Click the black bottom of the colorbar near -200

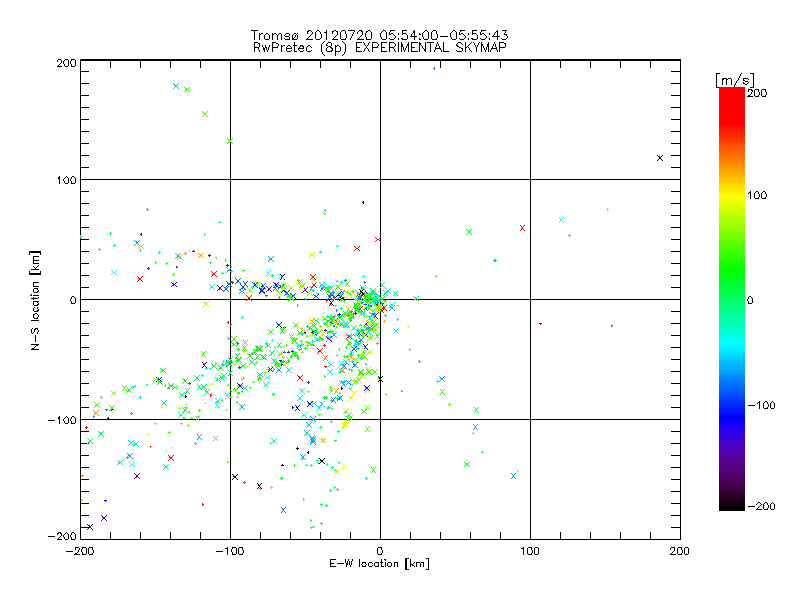[x=732, y=505]
